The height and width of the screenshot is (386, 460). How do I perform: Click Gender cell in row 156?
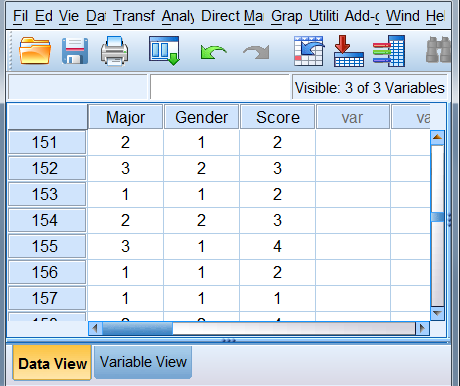click(x=201, y=272)
